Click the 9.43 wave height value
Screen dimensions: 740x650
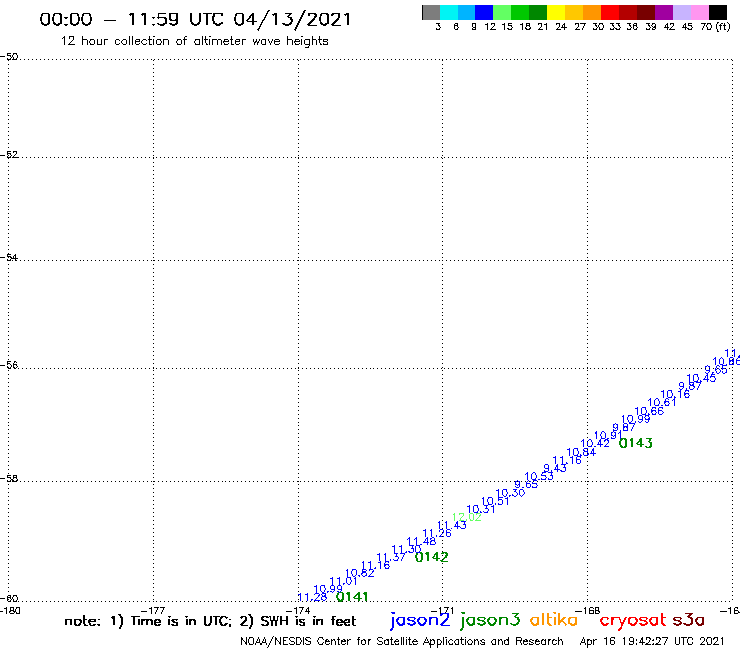coord(555,468)
